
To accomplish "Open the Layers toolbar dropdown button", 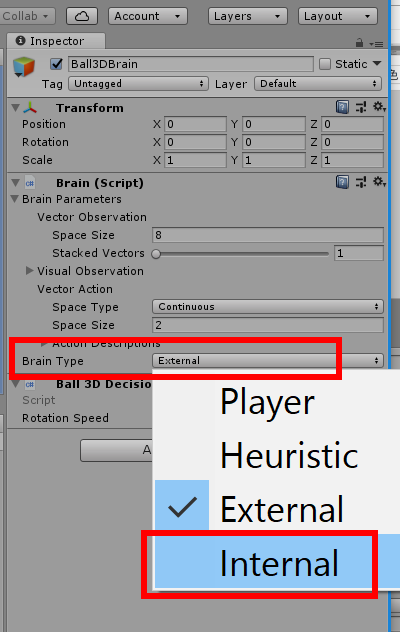I will (x=248, y=16).
